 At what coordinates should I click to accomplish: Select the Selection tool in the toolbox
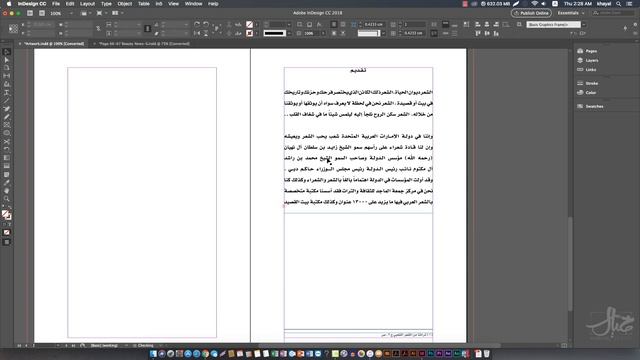coord(7,52)
